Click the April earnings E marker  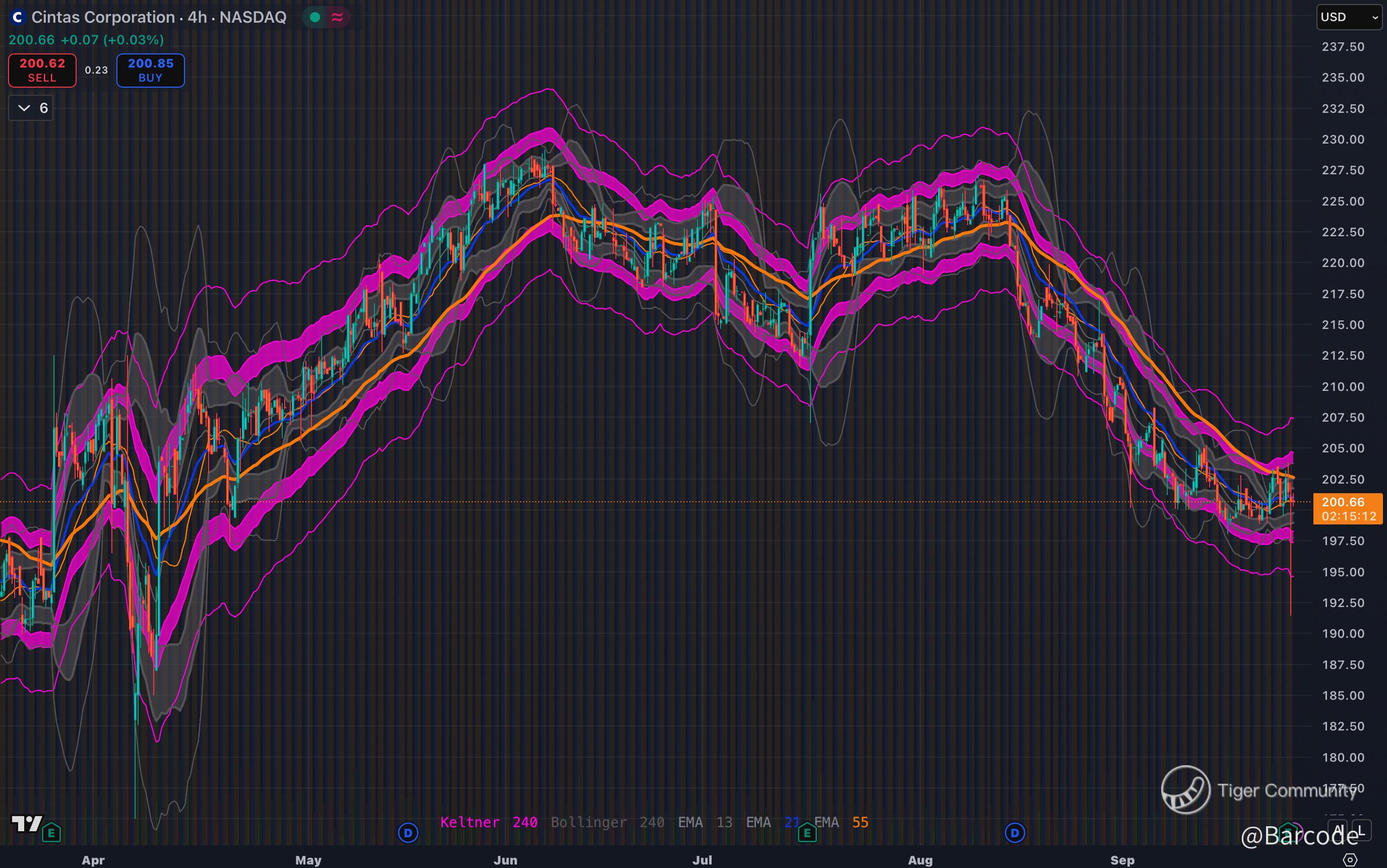pyautogui.click(x=52, y=832)
